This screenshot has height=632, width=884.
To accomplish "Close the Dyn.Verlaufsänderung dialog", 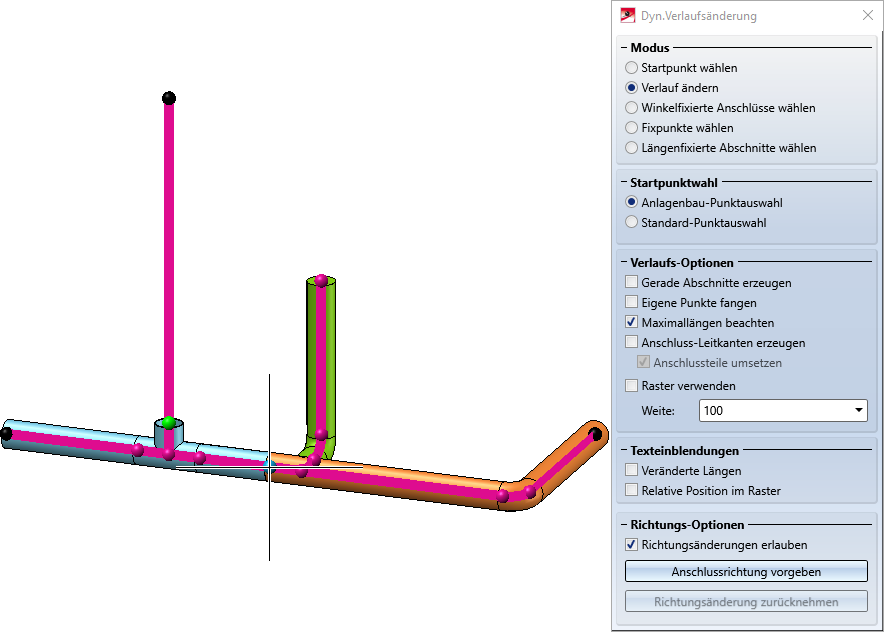I will tap(868, 15).
